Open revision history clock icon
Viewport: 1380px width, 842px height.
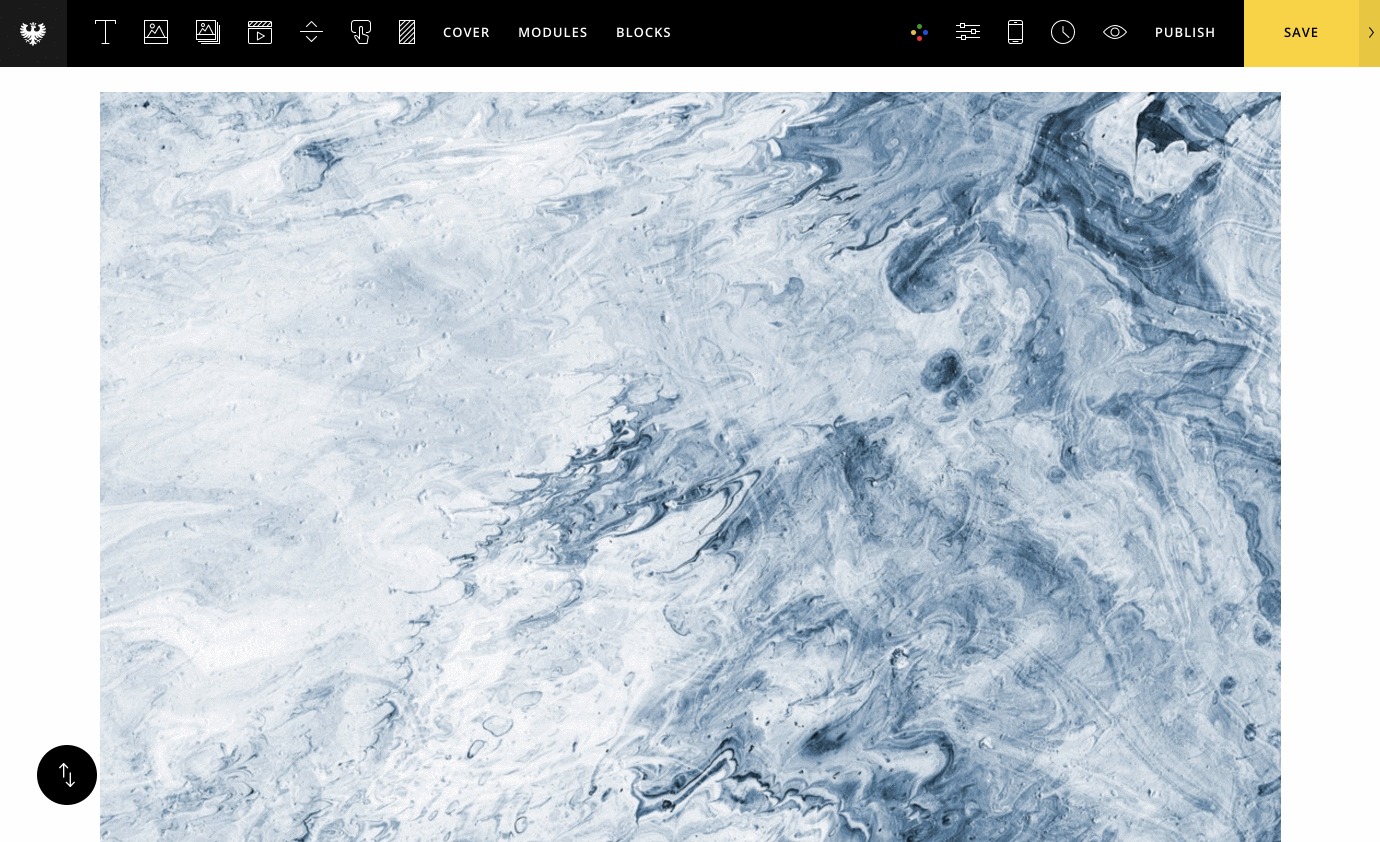[1063, 32]
